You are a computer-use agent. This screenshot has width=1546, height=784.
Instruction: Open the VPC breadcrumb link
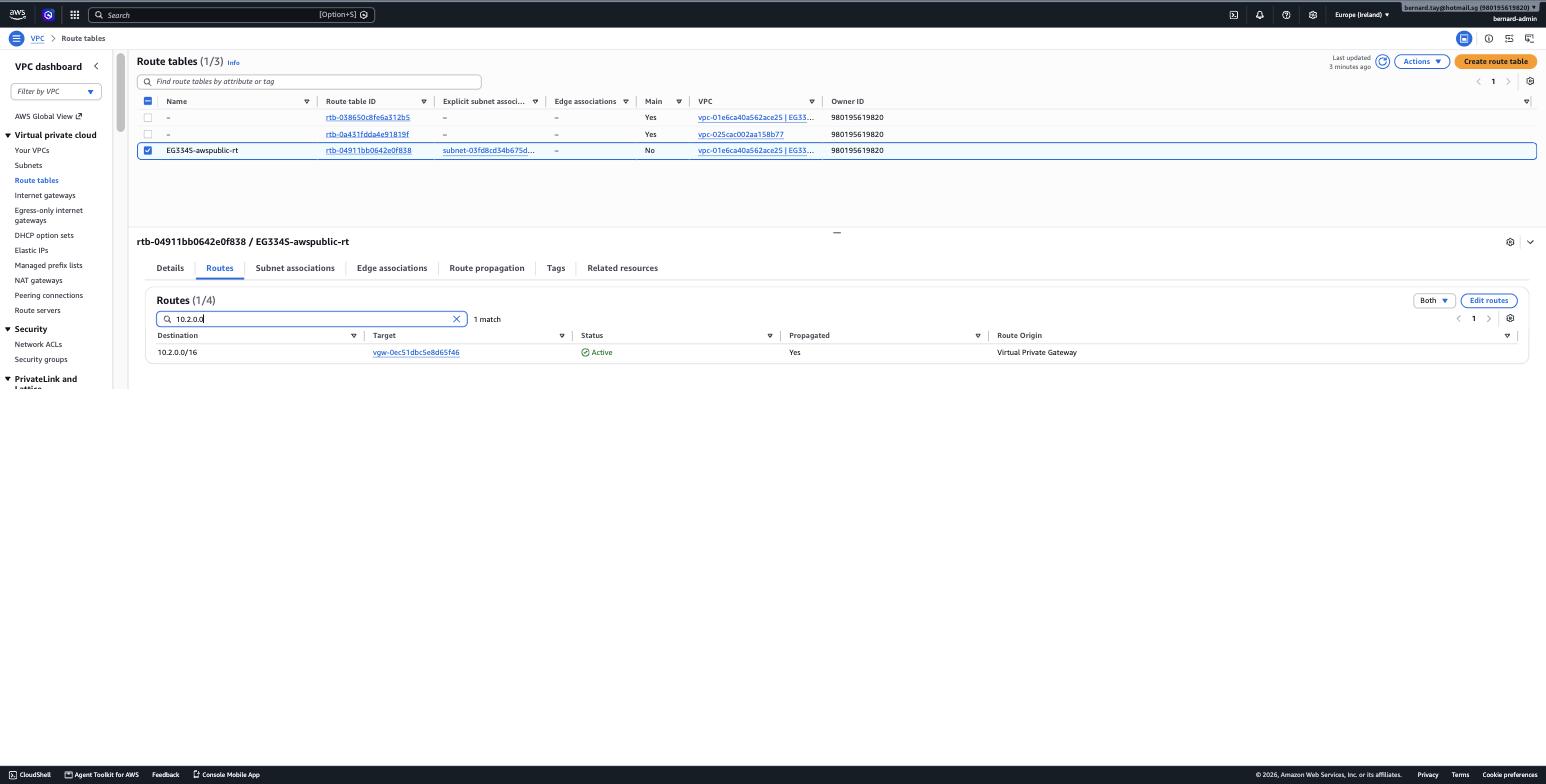(x=37, y=38)
